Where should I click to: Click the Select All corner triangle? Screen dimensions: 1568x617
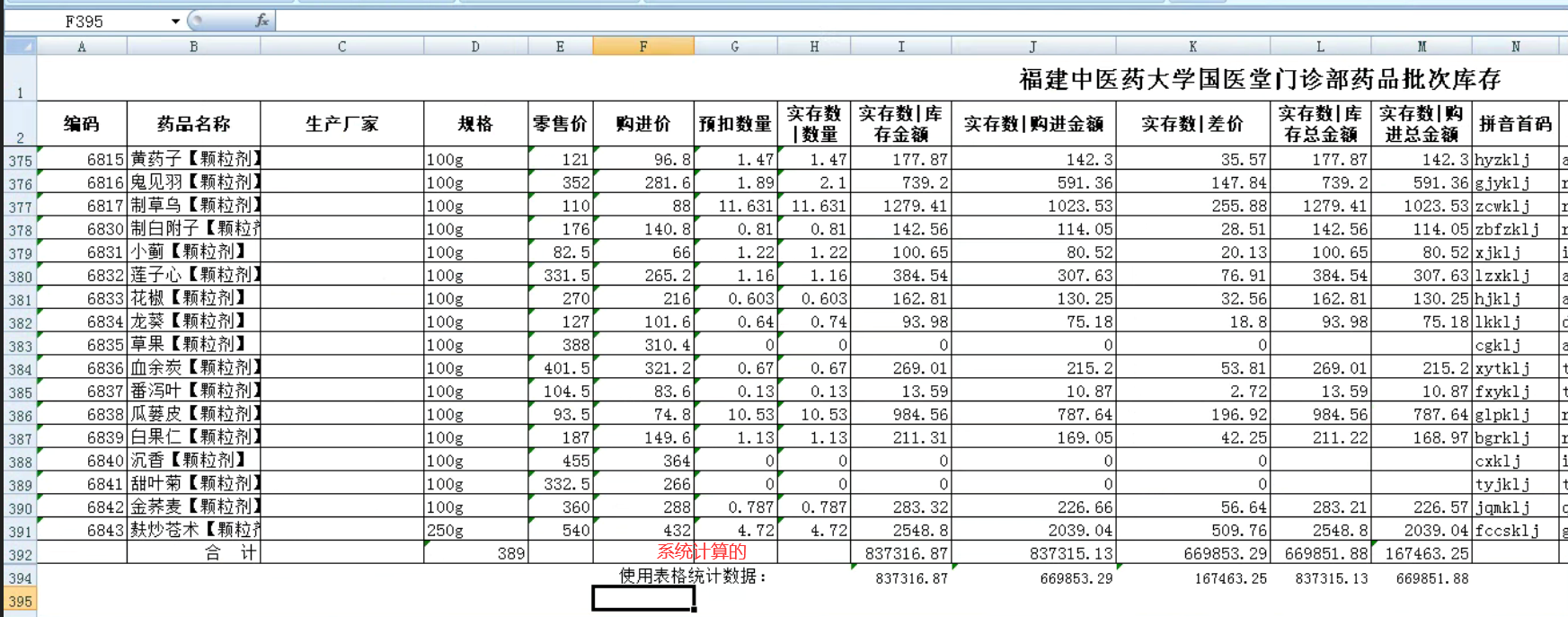point(20,47)
